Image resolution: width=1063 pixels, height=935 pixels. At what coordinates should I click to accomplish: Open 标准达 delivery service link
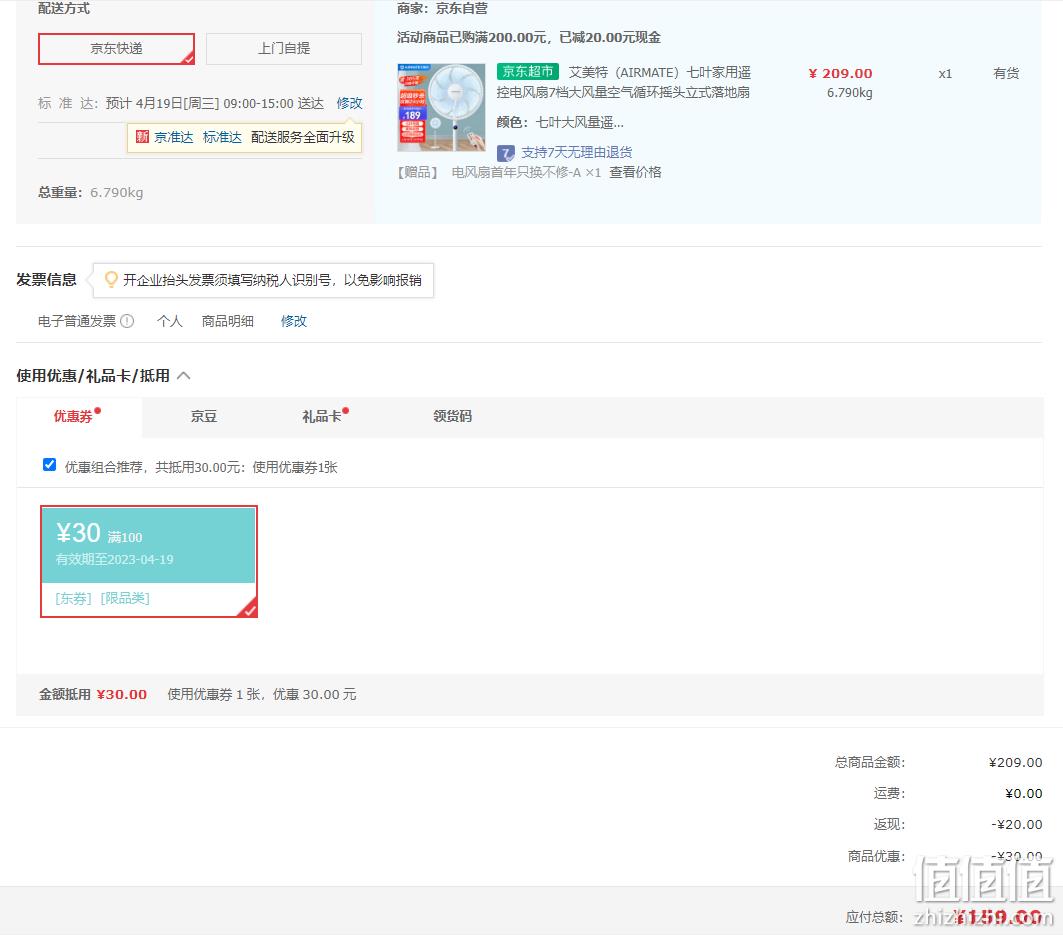click(x=222, y=137)
